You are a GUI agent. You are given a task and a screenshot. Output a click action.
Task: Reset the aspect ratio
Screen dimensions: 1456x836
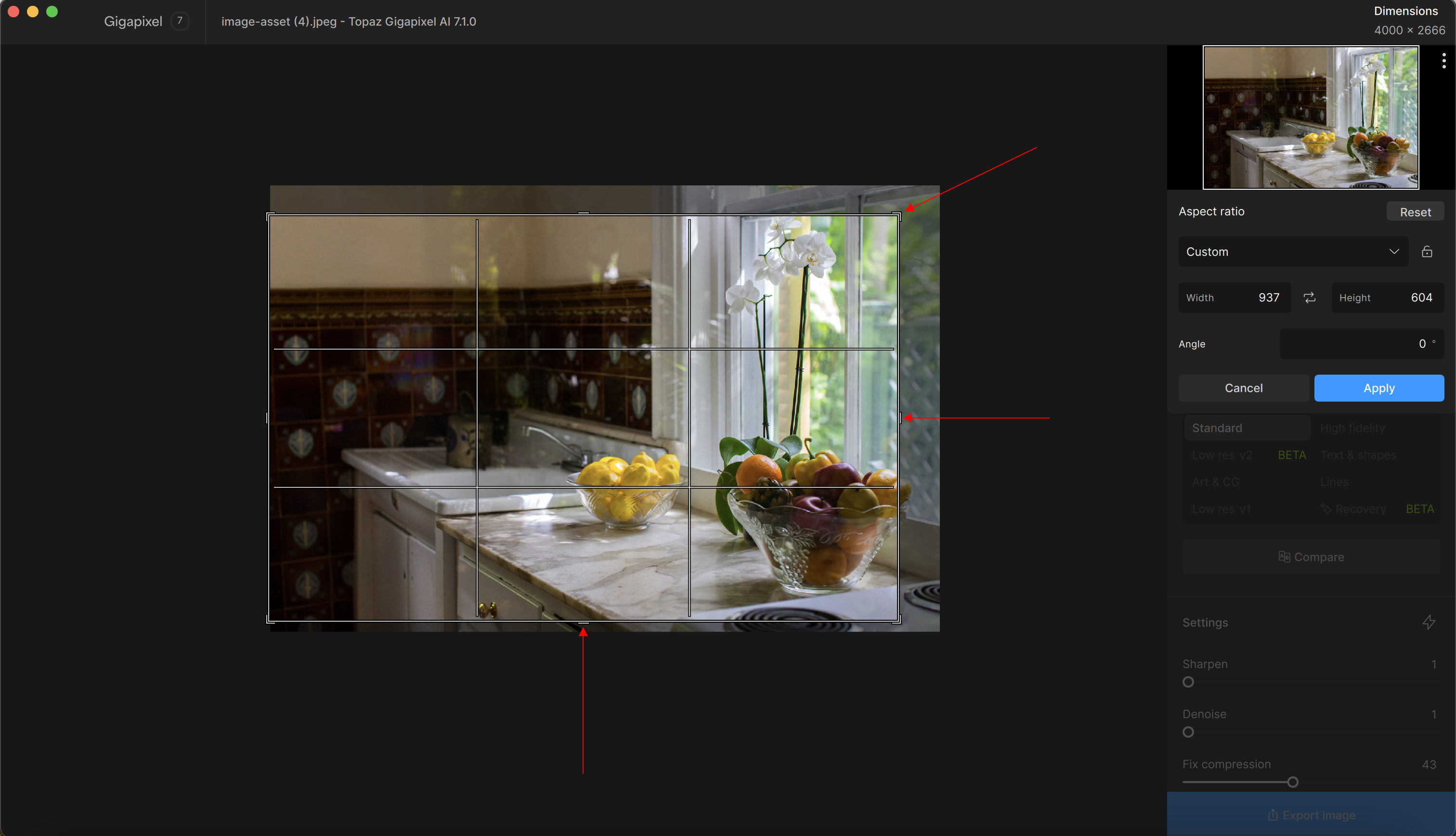click(x=1415, y=212)
